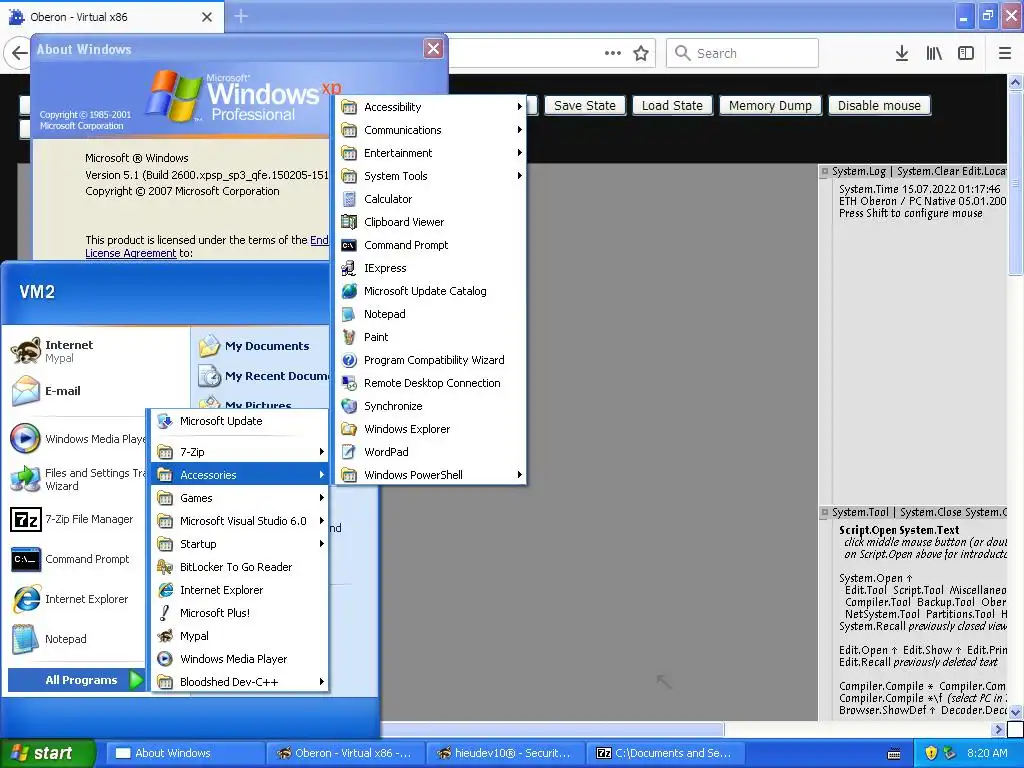Screen dimensions: 1024x768
Task: Open Microsoft Plus! entry
Action: coord(239,613)
